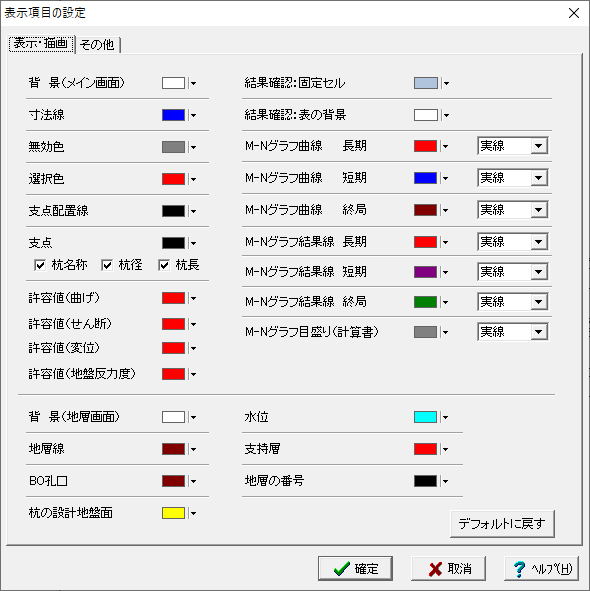This screenshot has height=591, width=590.
Task: Click the 取消 button with red X
Action: pos(448,568)
